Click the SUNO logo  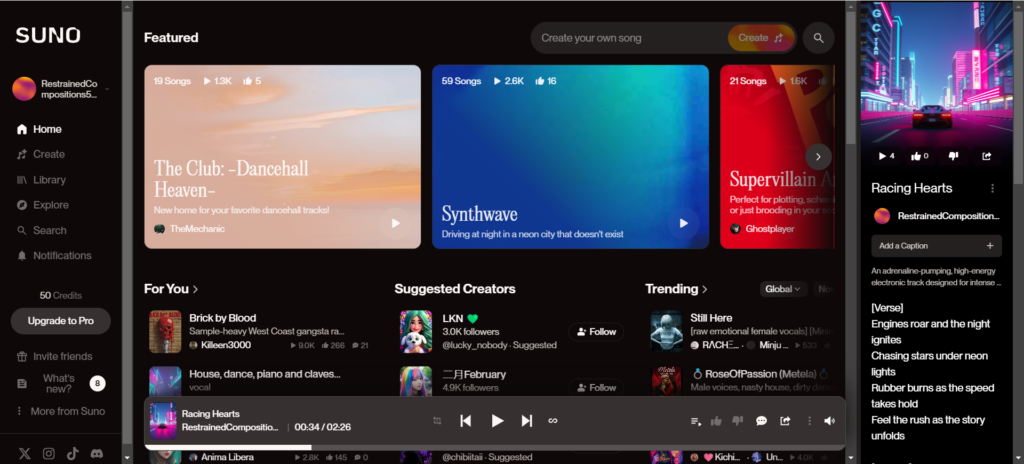(48, 35)
